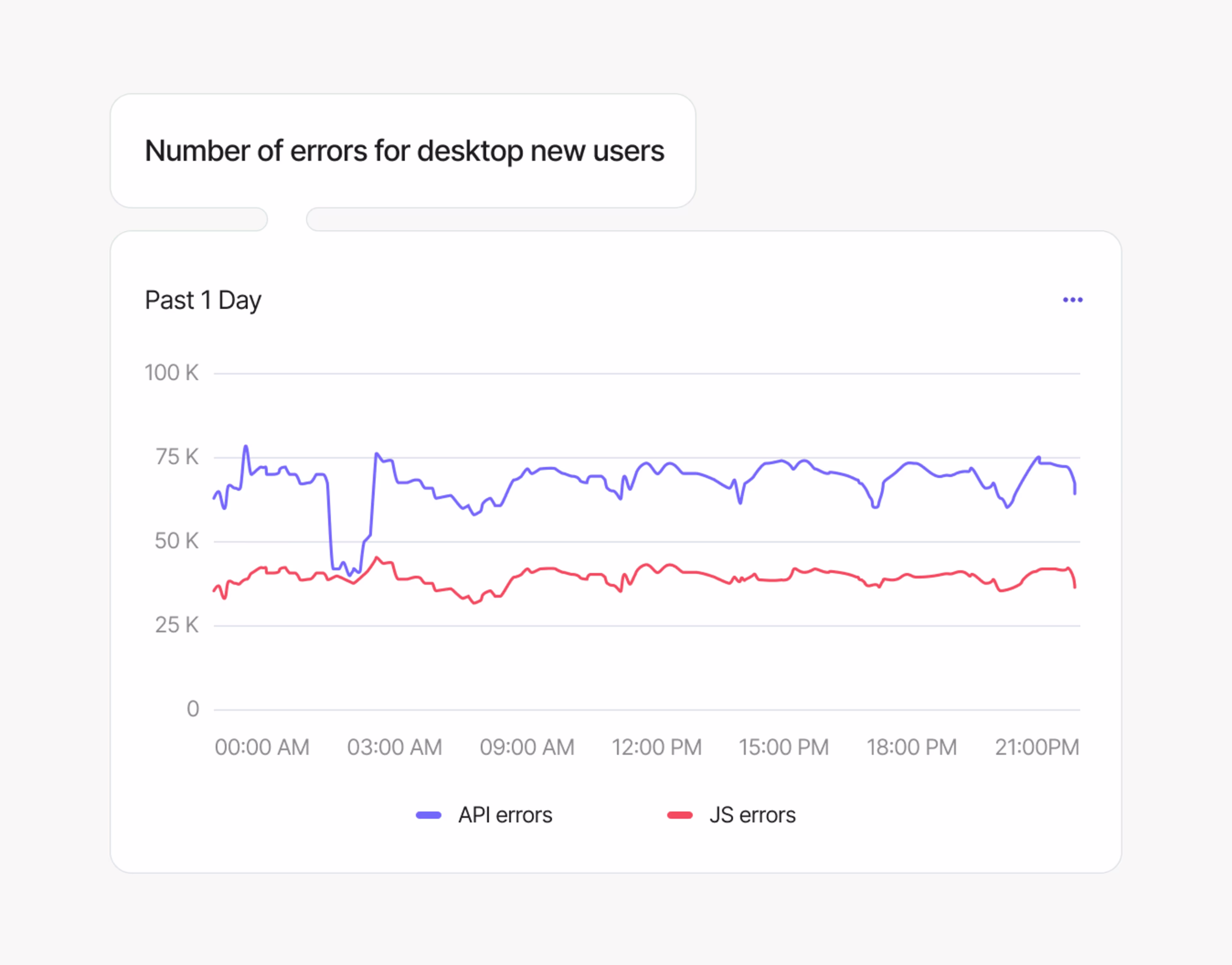This screenshot has width=1232, height=965.
Task: Select the 15:00 PM time axis label
Action: pyautogui.click(x=784, y=747)
